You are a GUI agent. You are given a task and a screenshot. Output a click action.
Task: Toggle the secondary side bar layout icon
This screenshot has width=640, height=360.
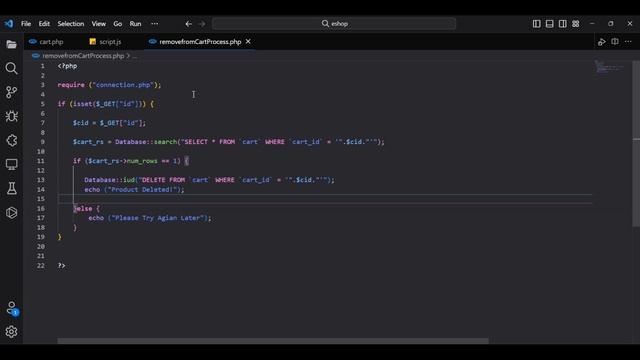coord(562,24)
